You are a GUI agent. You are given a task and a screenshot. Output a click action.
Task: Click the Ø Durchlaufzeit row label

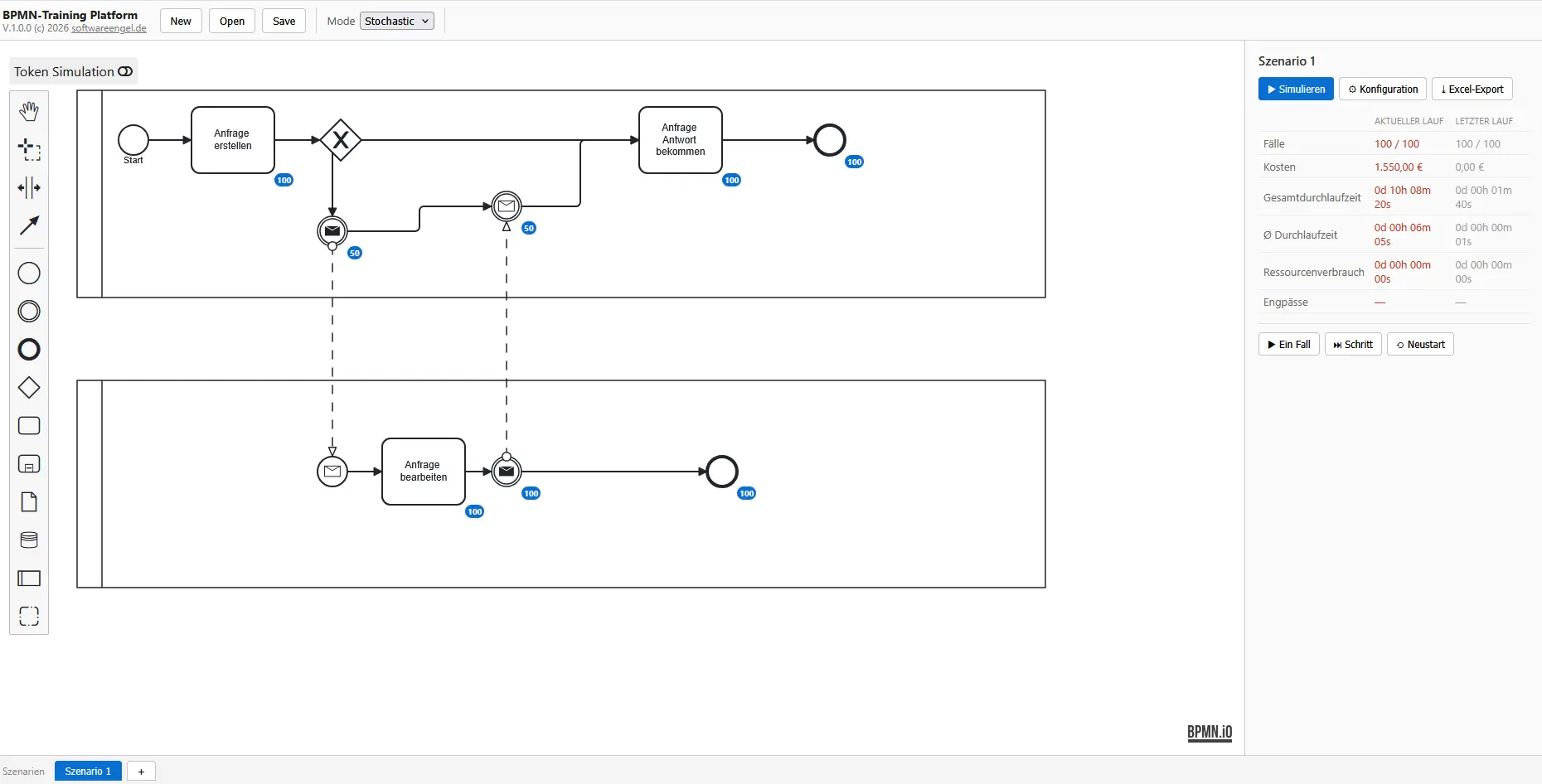click(1300, 235)
